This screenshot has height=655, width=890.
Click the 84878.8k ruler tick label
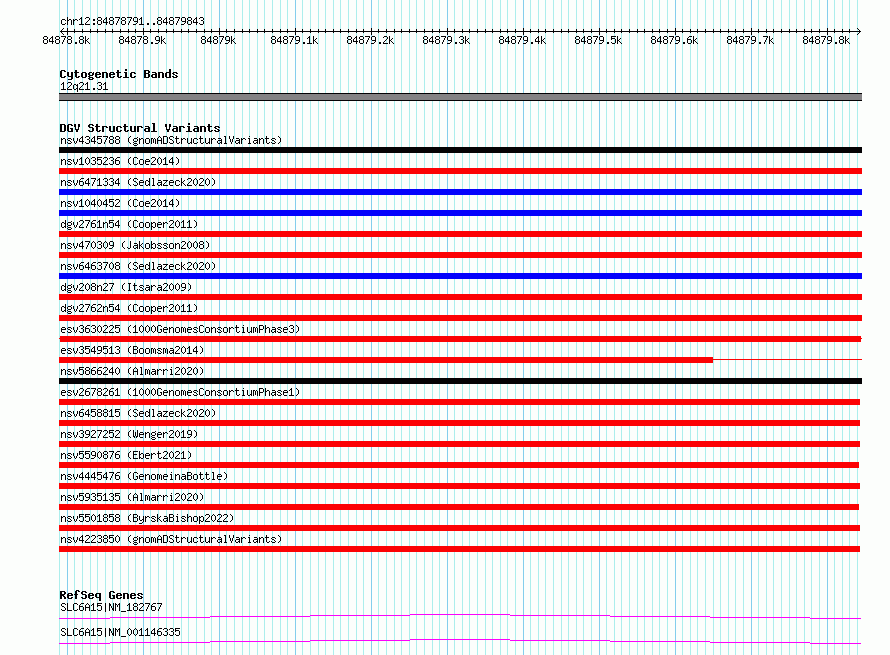(x=66, y=40)
